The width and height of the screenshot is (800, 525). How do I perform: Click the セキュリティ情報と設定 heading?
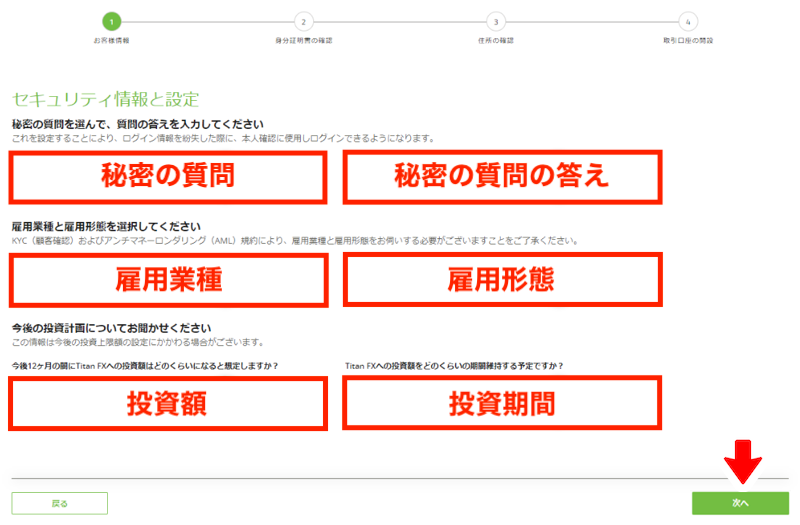(x=106, y=99)
